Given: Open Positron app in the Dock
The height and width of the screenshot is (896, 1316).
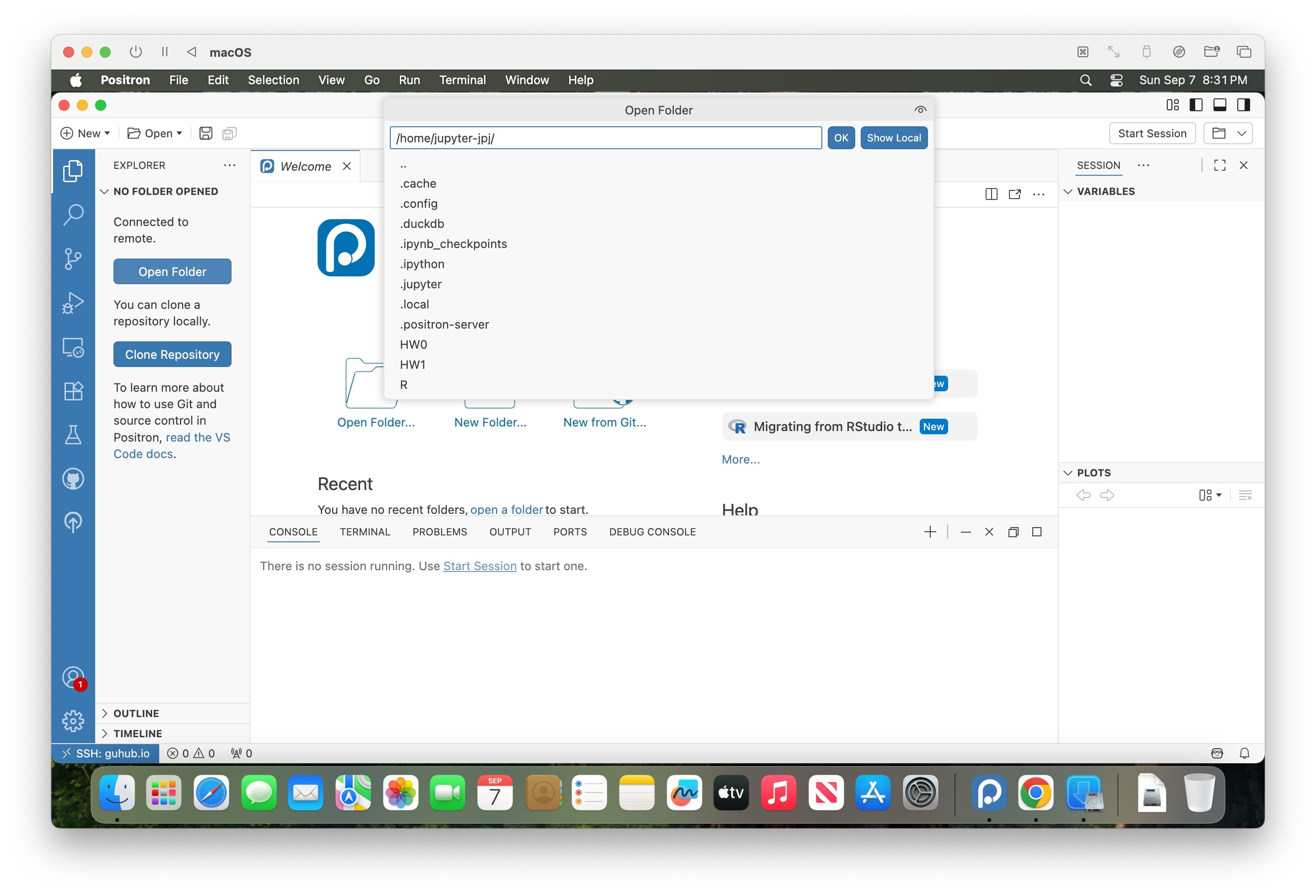Looking at the screenshot, I should coord(989,793).
